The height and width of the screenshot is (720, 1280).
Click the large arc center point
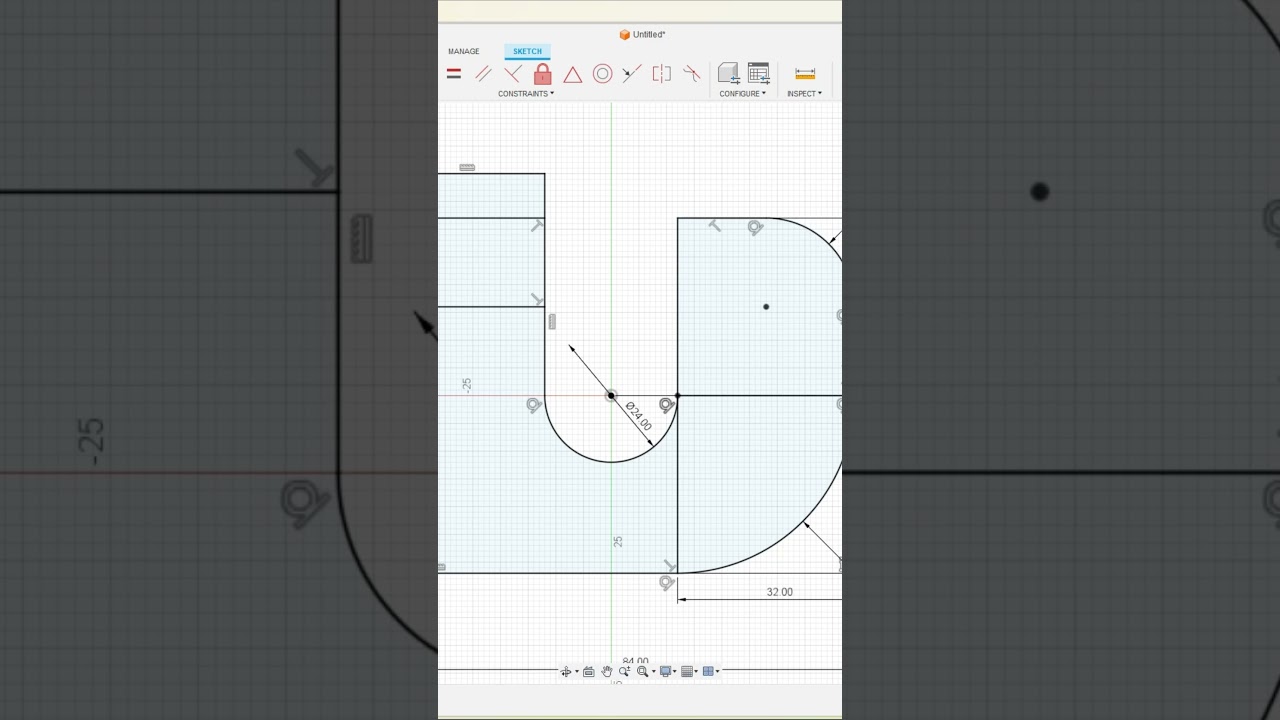(x=766, y=307)
